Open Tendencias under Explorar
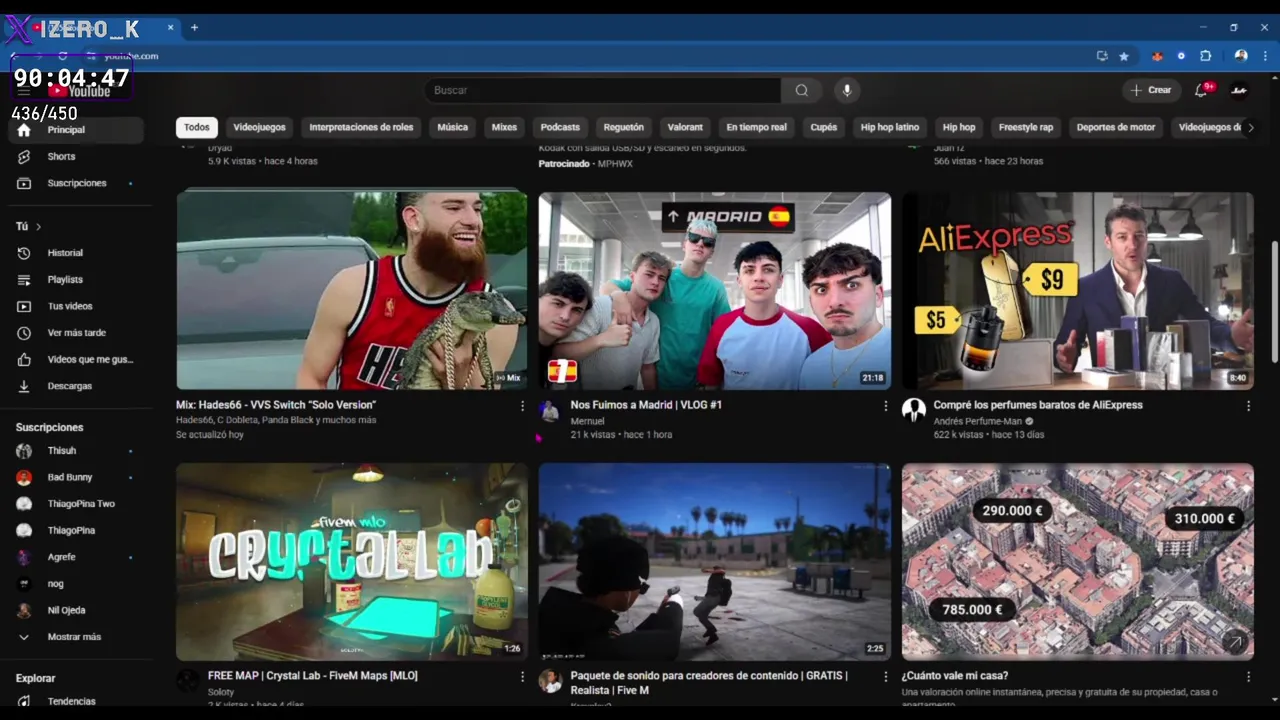 [x=72, y=702]
